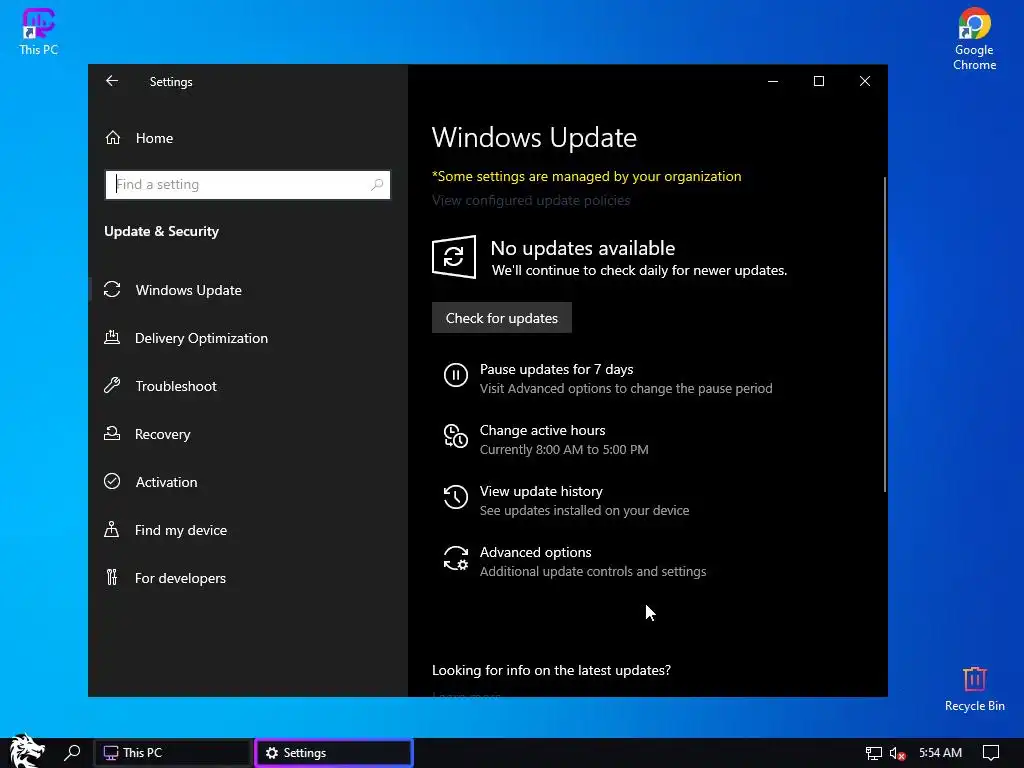Image resolution: width=1024 pixels, height=768 pixels.
Task: Click the taskbar search magnifier
Action: point(72,753)
